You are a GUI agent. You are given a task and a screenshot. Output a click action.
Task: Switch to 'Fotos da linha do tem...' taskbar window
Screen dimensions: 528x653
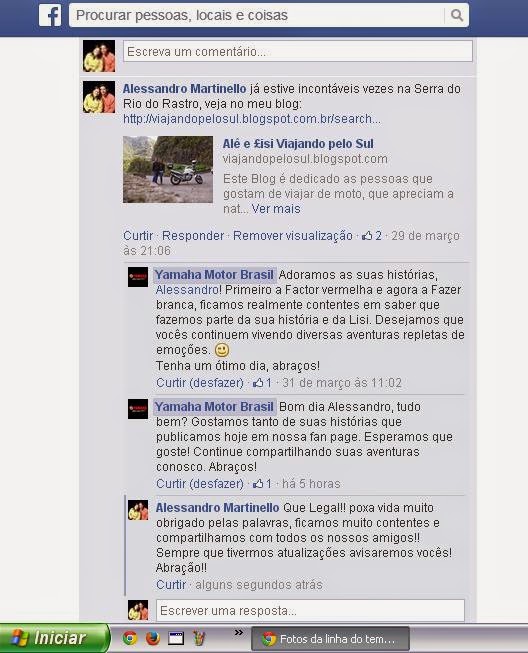[x=331, y=639]
